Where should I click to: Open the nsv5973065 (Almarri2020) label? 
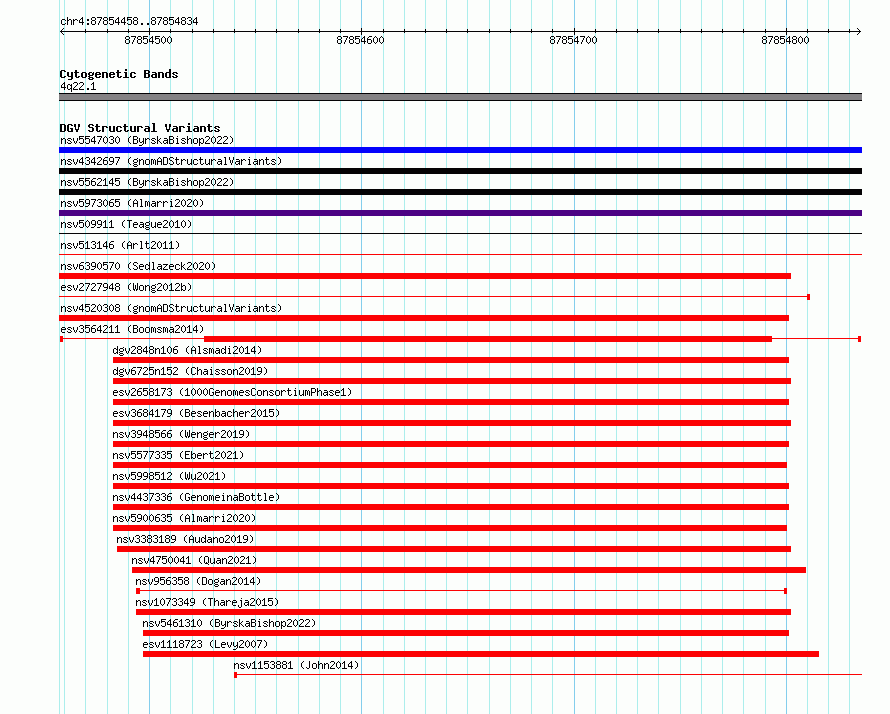click(x=132, y=203)
